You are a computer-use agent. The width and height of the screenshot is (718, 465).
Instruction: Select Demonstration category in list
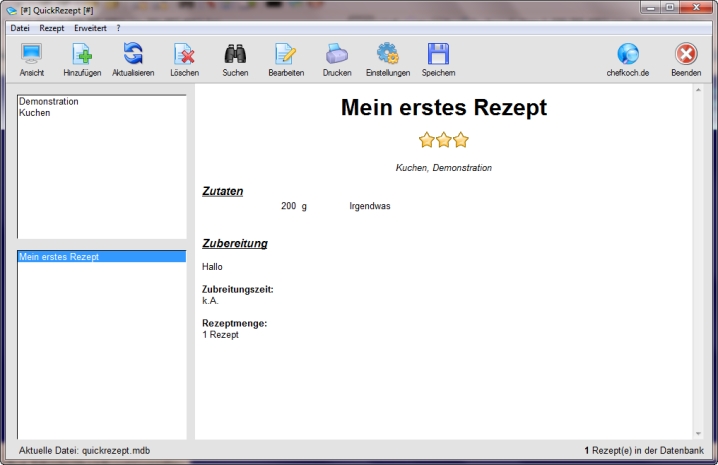click(x=48, y=102)
